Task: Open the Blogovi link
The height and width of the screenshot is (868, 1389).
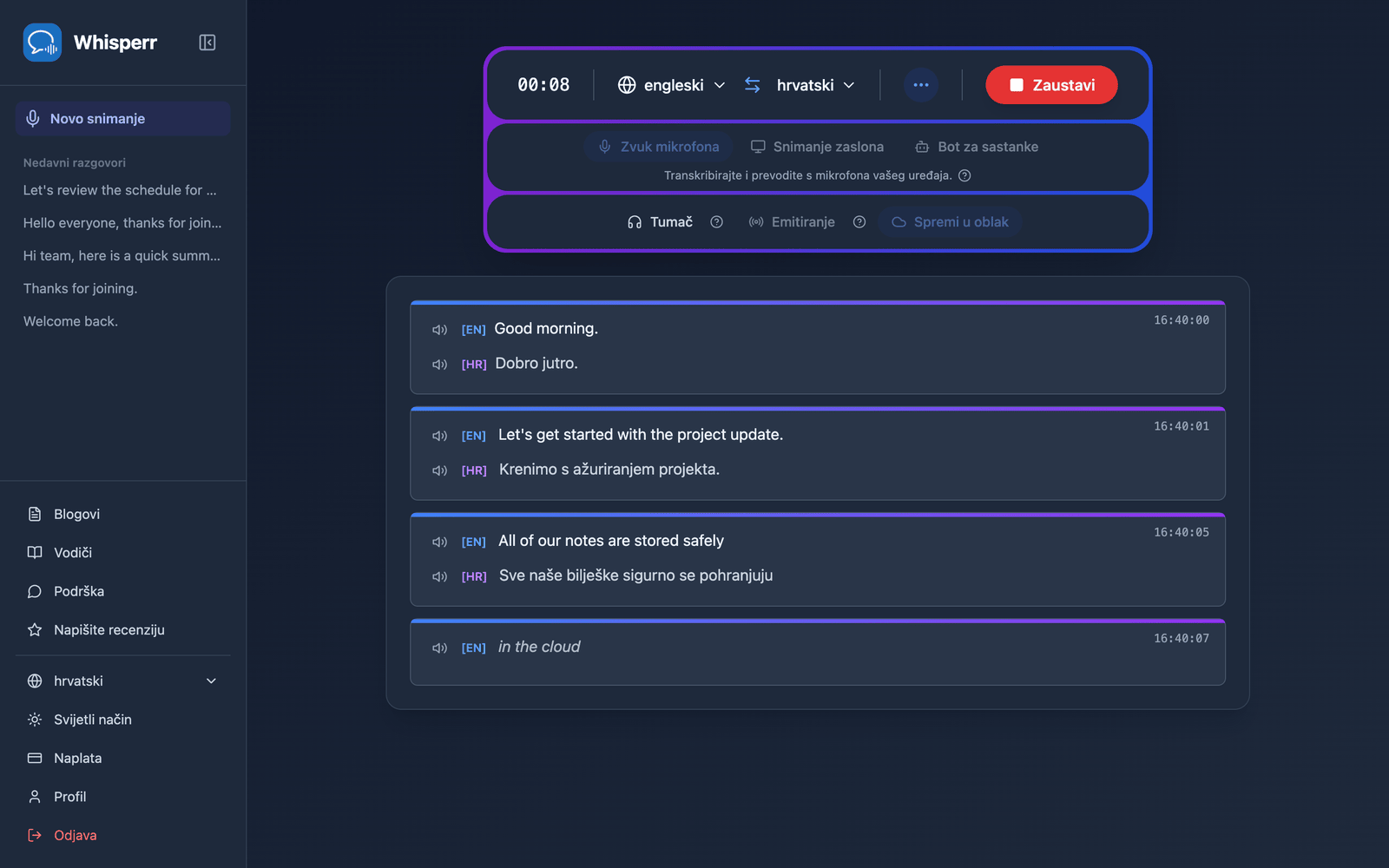Action: 122,514
